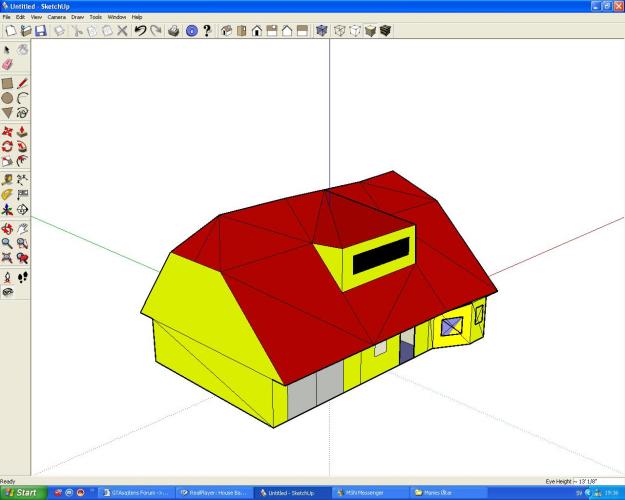Select the Tape Measure tool
The height and width of the screenshot is (500, 625).
pyautogui.click(x=8, y=179)
